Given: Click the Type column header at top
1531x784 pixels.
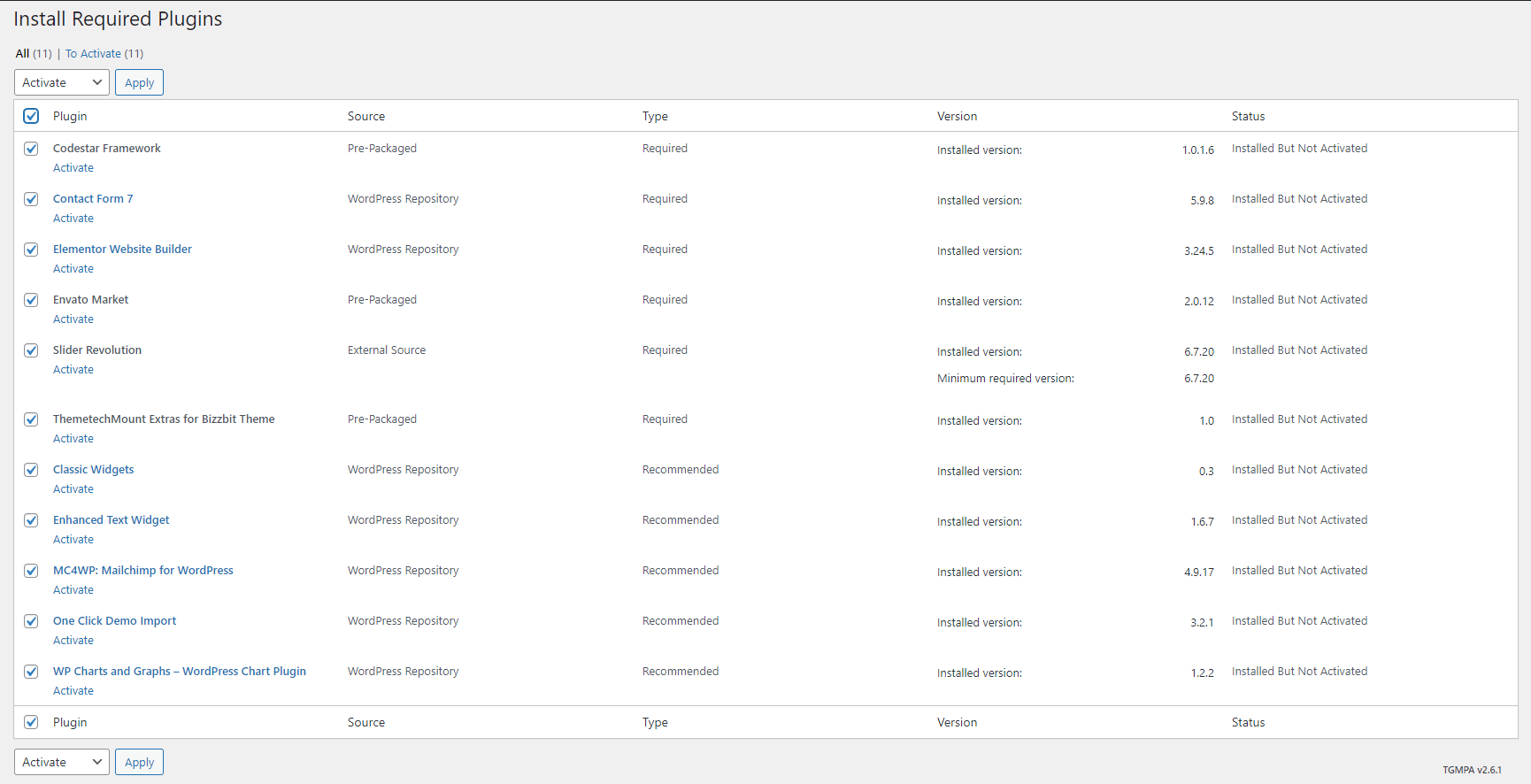Looking at the screenshot, I should point(655,116).
